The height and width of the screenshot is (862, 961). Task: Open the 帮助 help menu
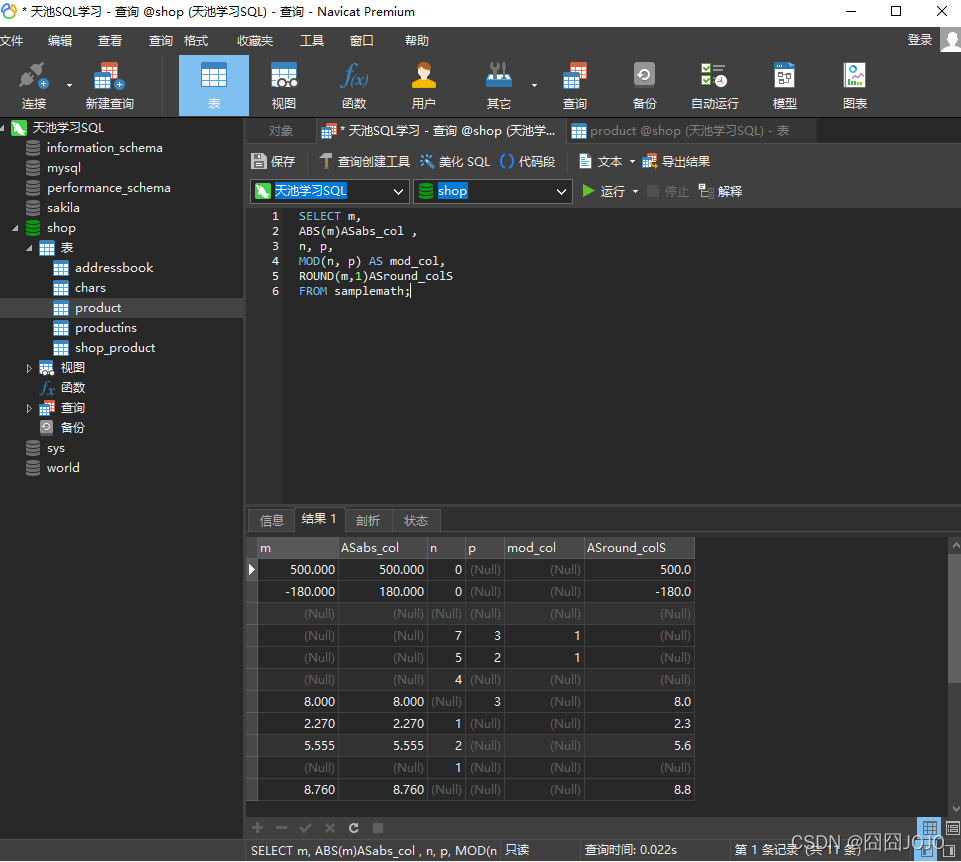[x=417, y=40]
